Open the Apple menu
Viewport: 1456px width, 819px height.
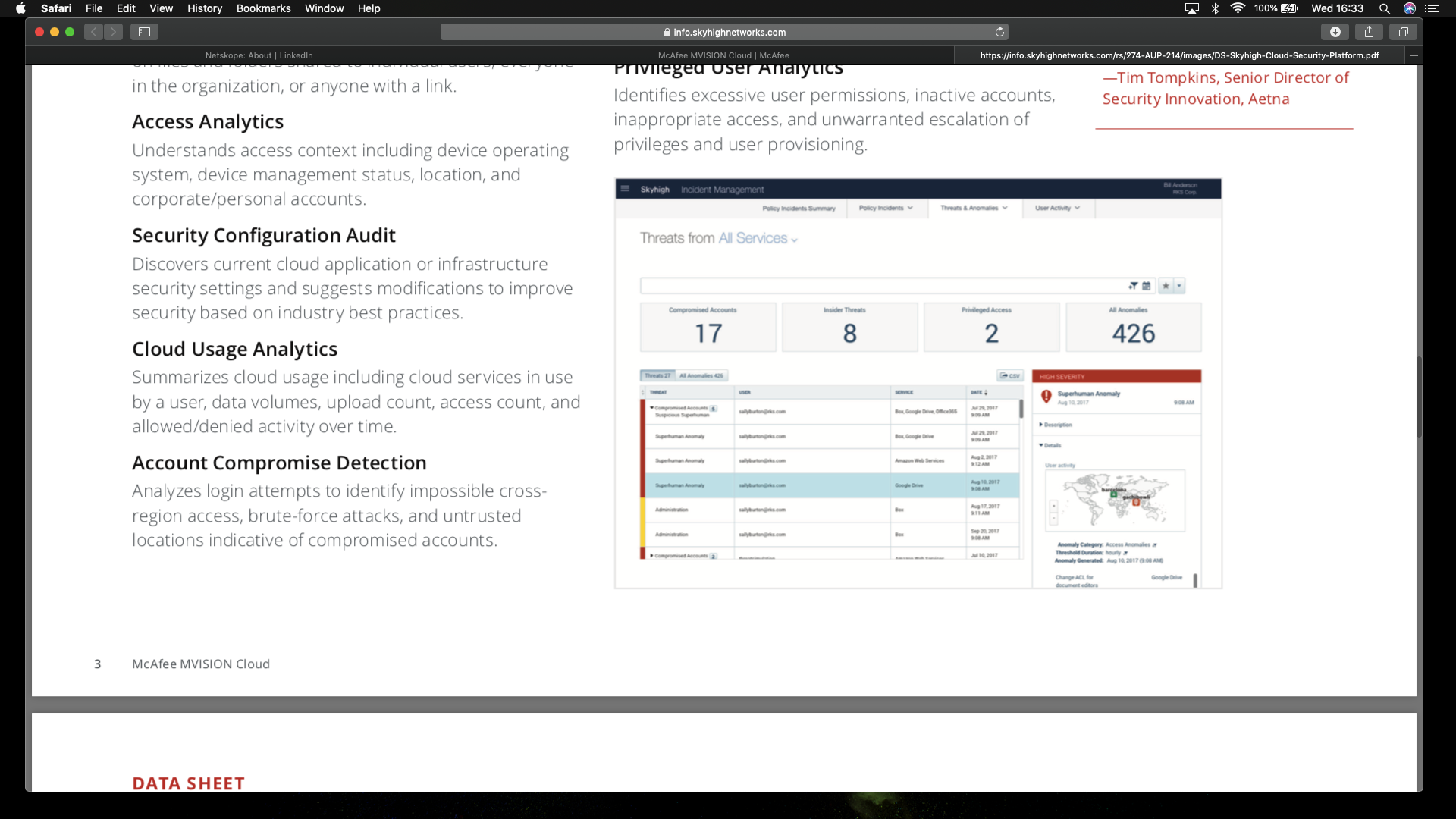point(20,8)
